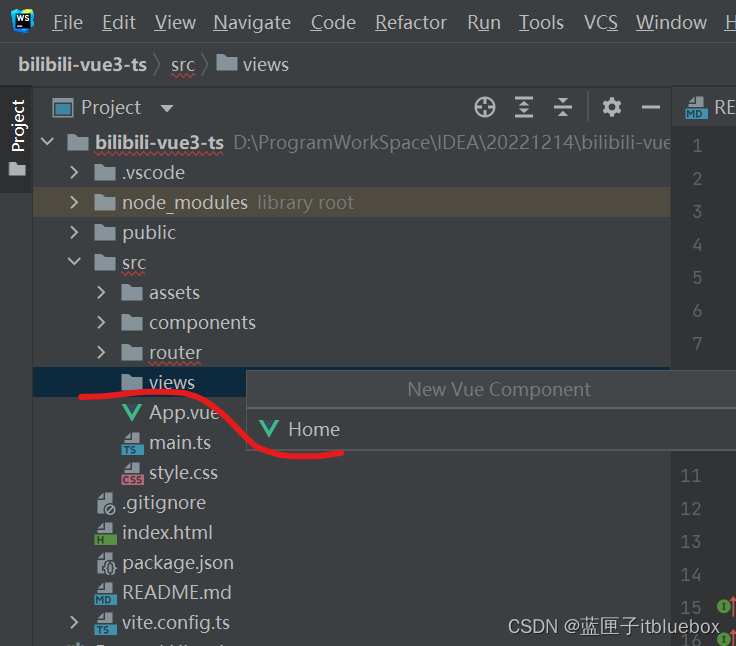This screenshot has width=736, height=646.
Task: Open Project panel settings gear
Action: click(612, 107)
